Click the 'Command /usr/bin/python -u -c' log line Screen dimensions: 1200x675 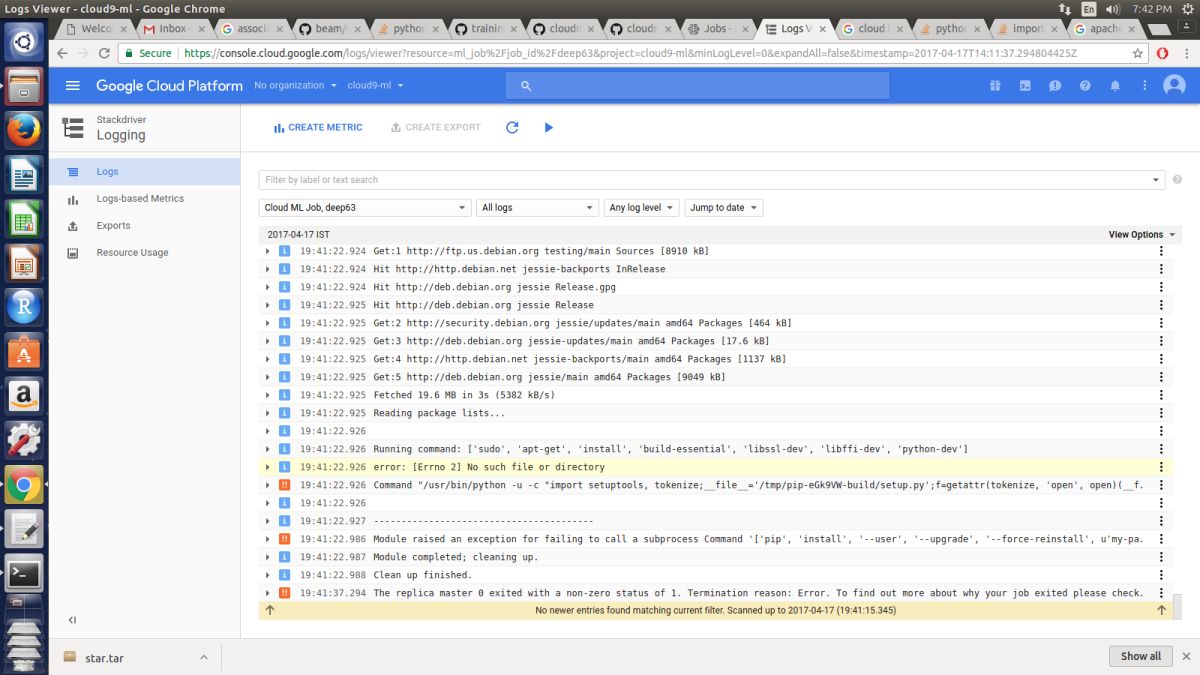(x=757, y=485)
